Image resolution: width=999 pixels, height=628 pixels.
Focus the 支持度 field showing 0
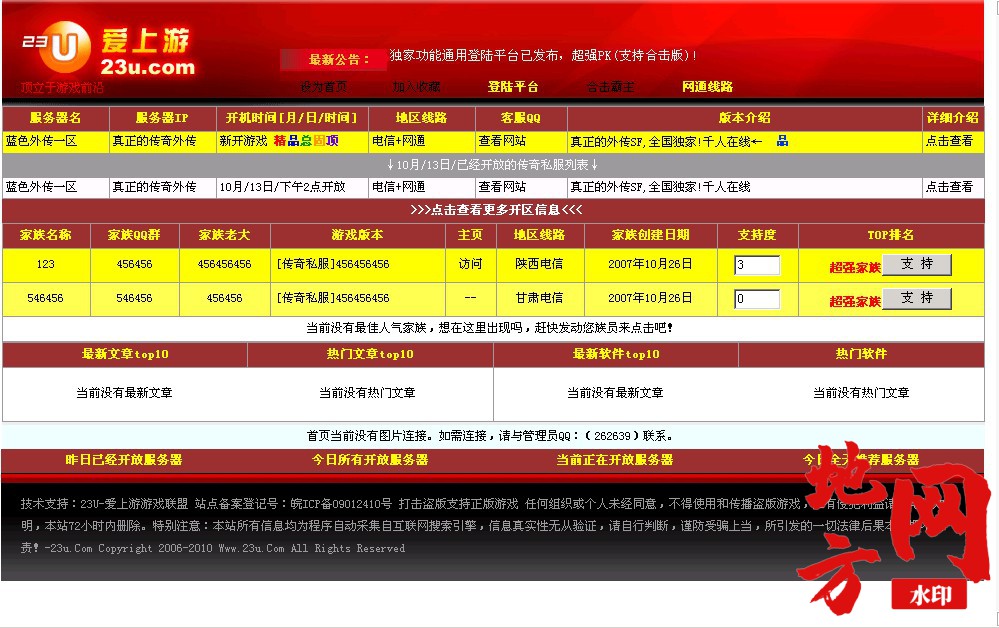pos(758,299)
